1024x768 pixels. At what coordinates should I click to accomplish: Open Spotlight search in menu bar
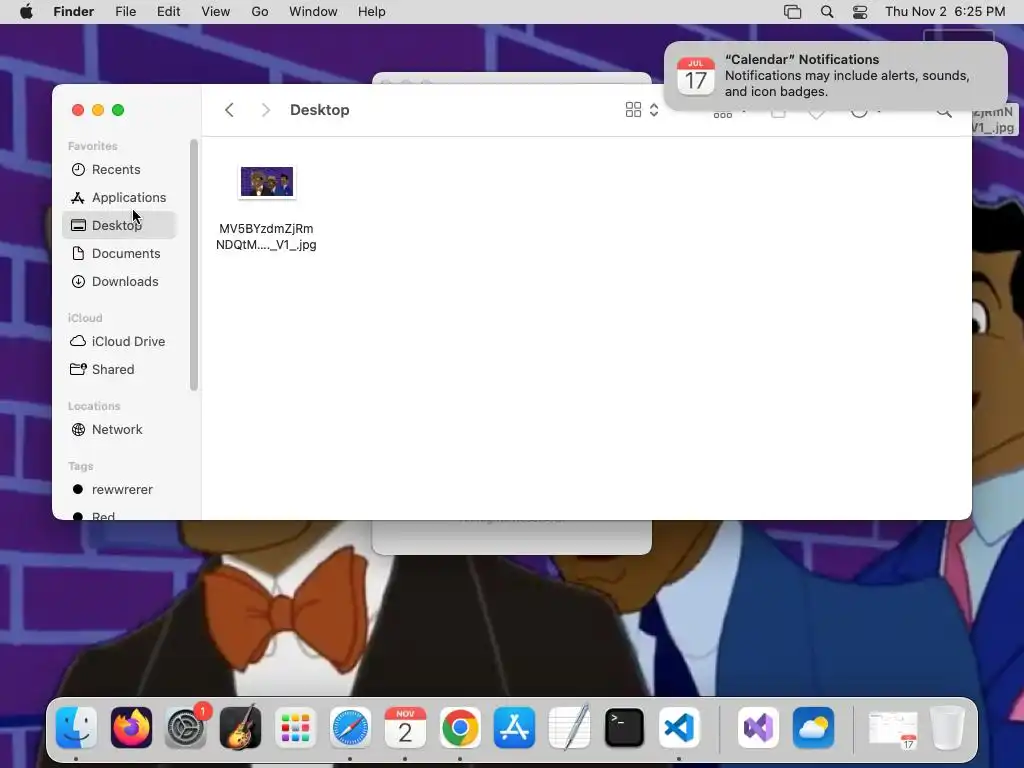[827, 12]
